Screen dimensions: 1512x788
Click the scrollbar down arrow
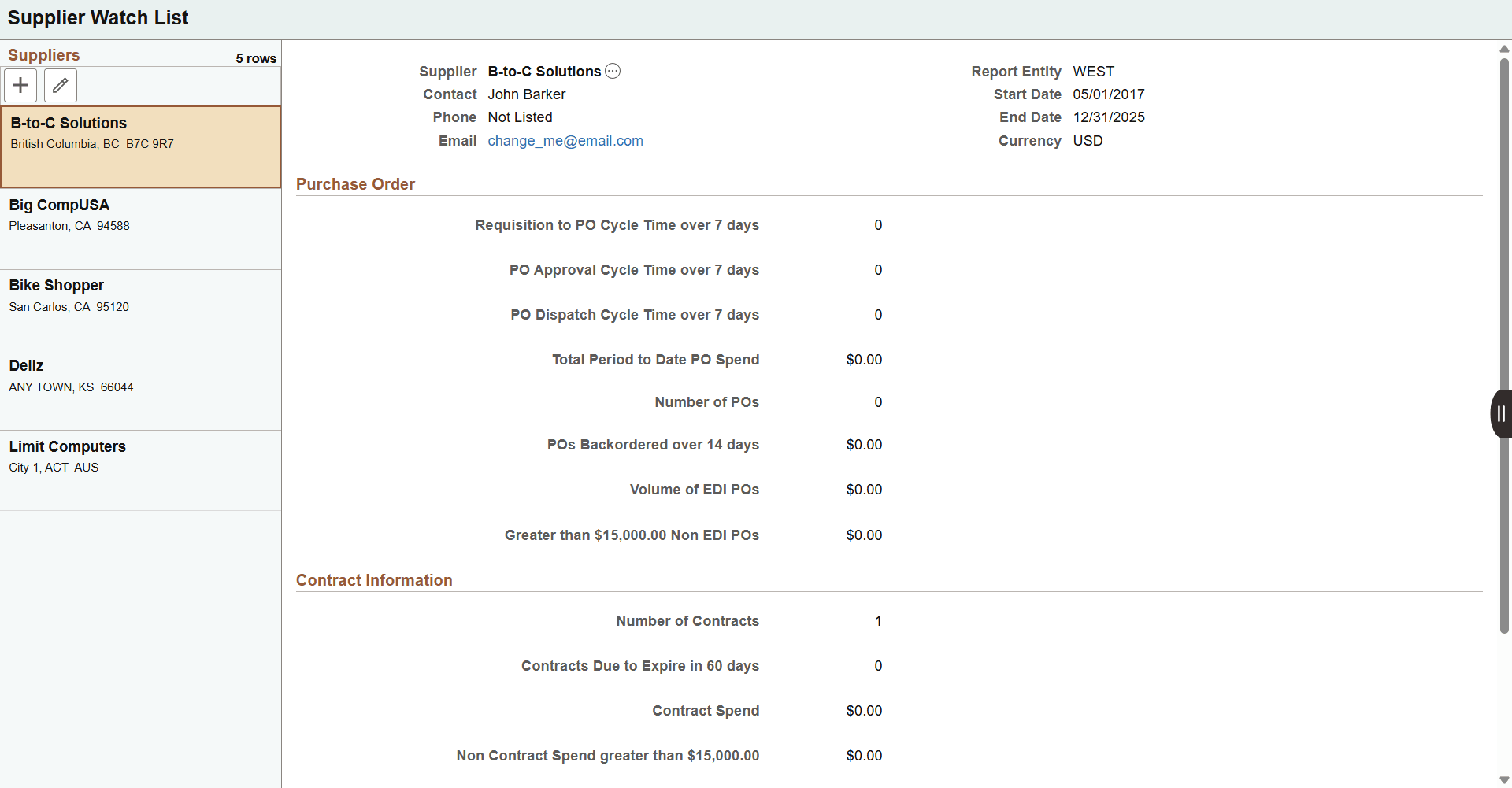tap(1505, 779)
